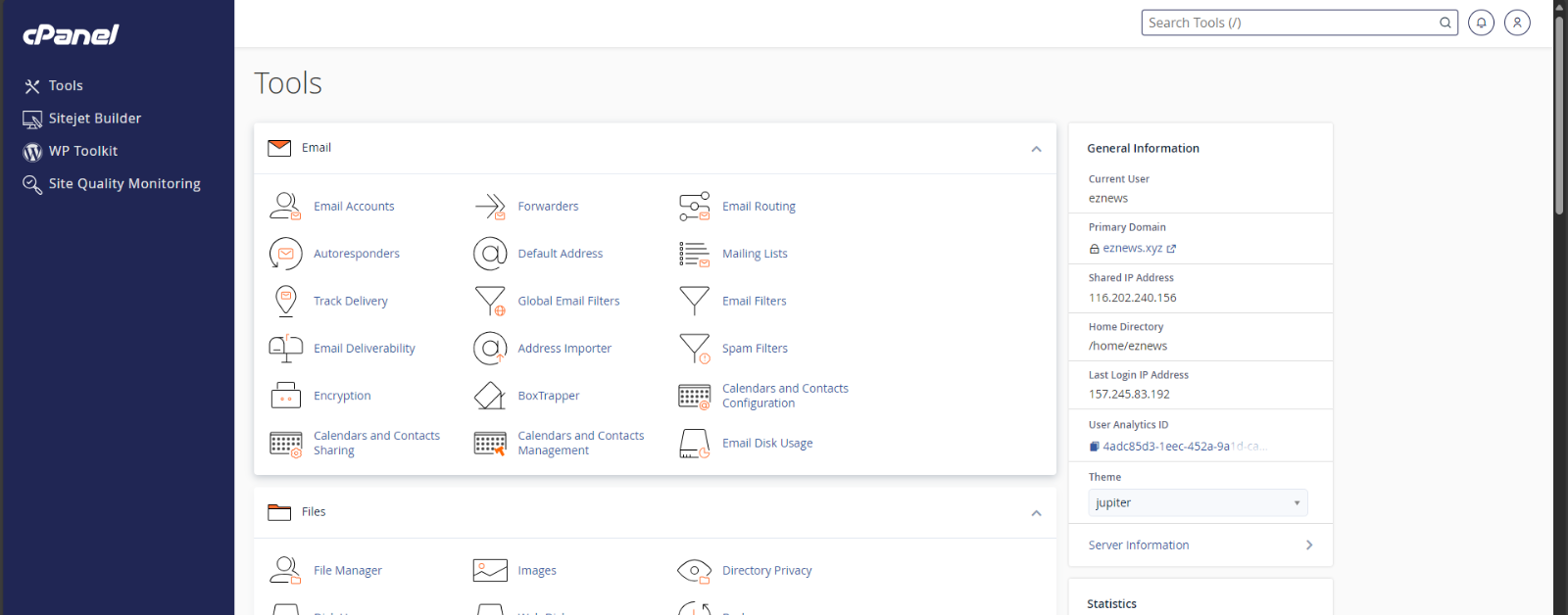
Task: Click the Encryption icon
Action: point(285,396)
